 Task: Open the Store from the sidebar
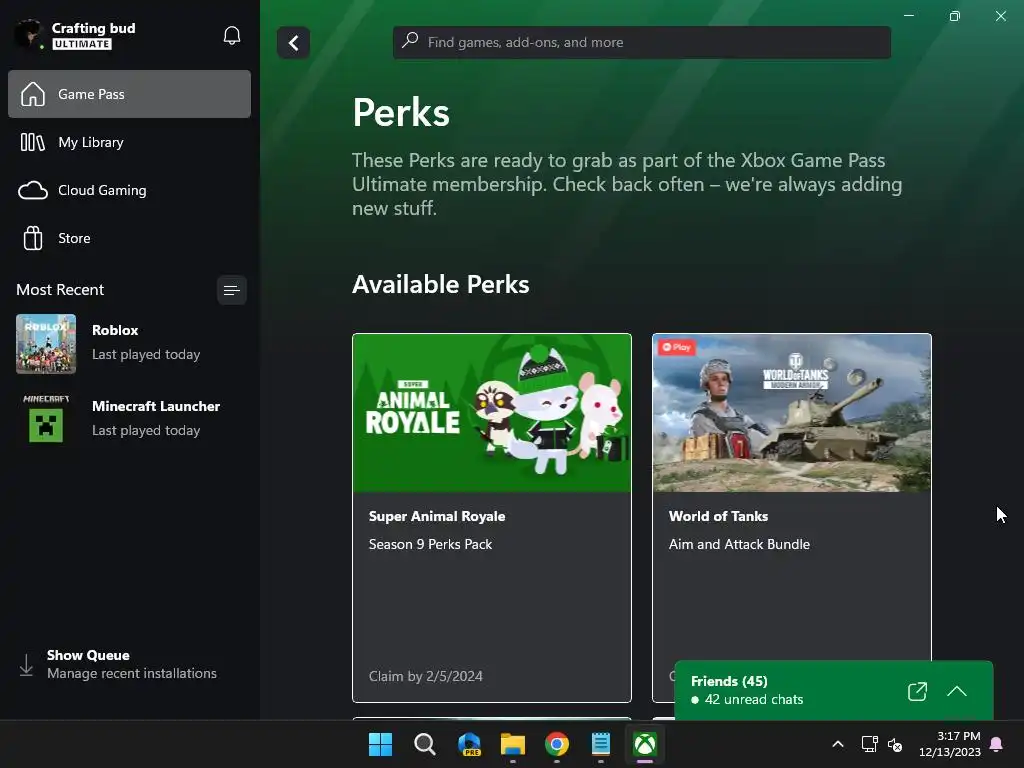[x=129, y=238]
